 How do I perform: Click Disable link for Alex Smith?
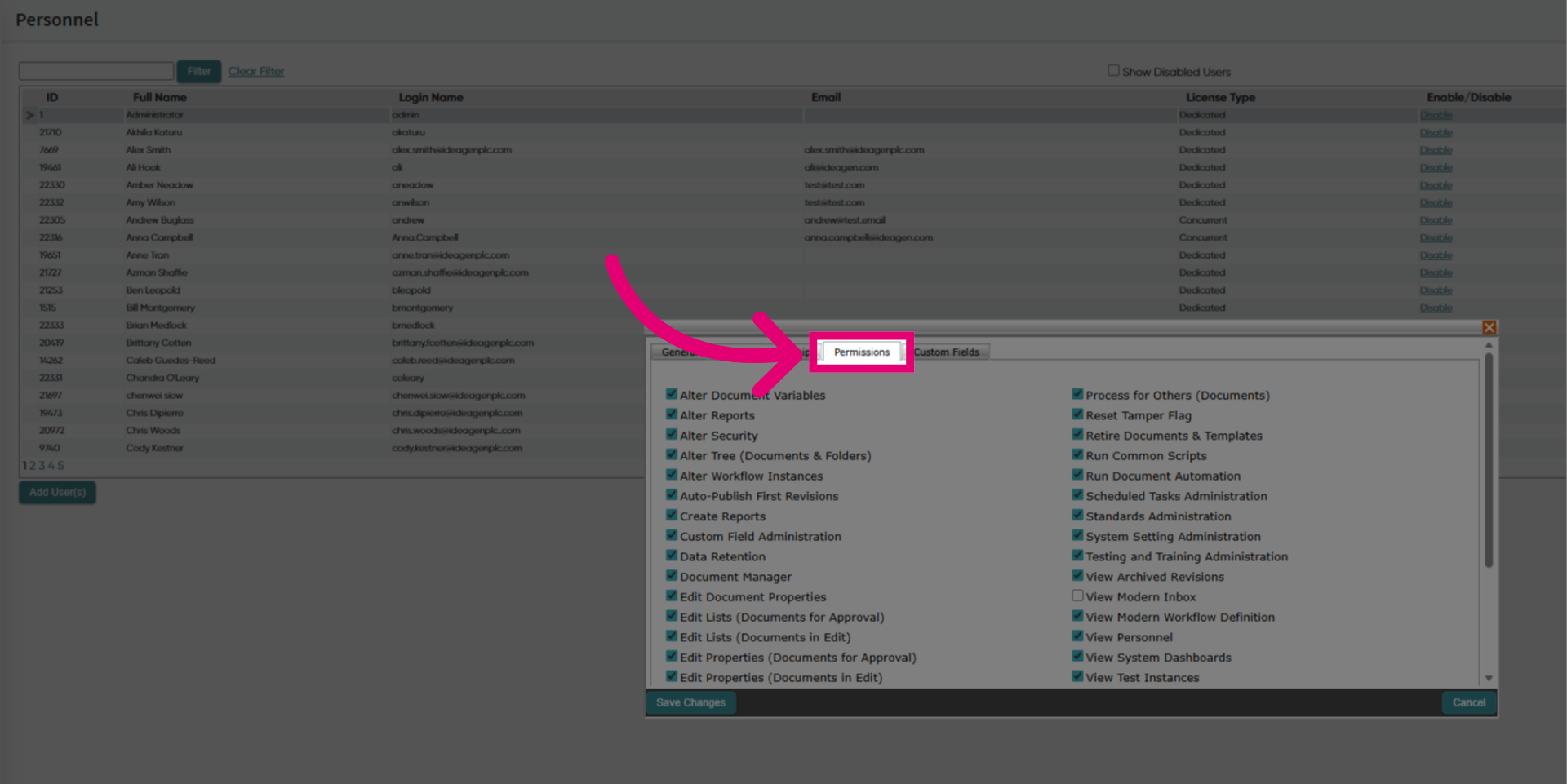click(1436, 150)
